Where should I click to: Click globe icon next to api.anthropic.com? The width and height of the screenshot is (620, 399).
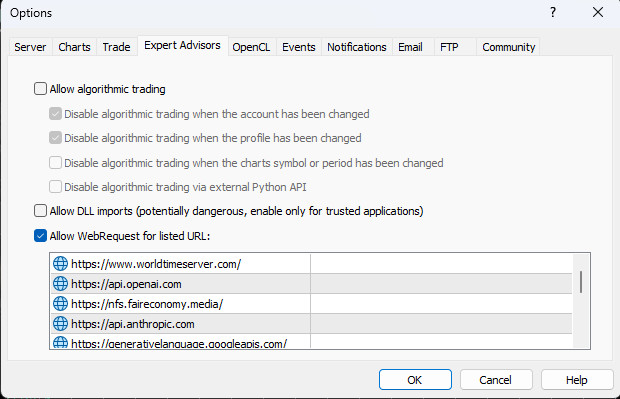point(60,323)
